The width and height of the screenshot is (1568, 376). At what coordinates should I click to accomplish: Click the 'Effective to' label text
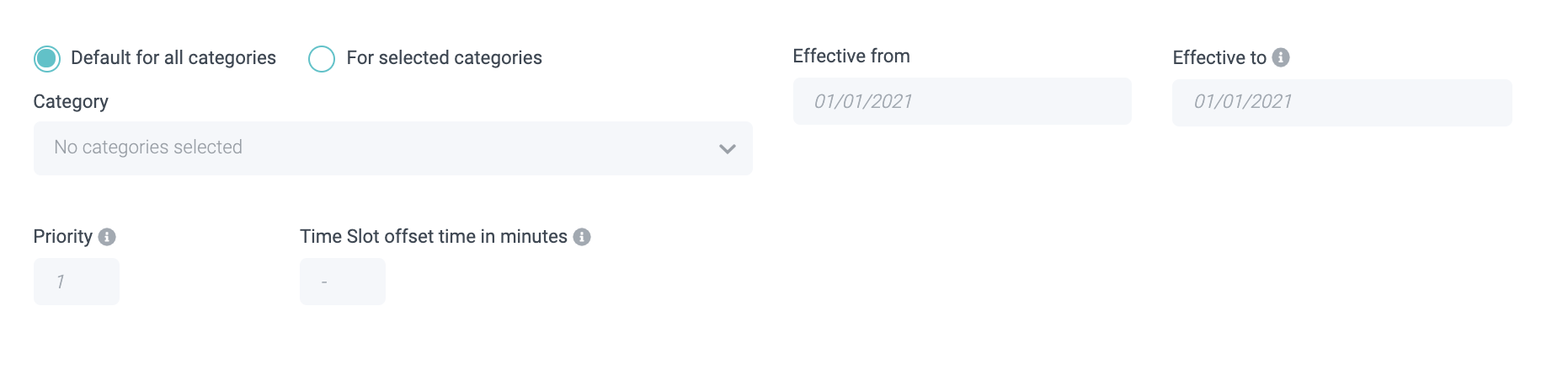point(1219,58)
